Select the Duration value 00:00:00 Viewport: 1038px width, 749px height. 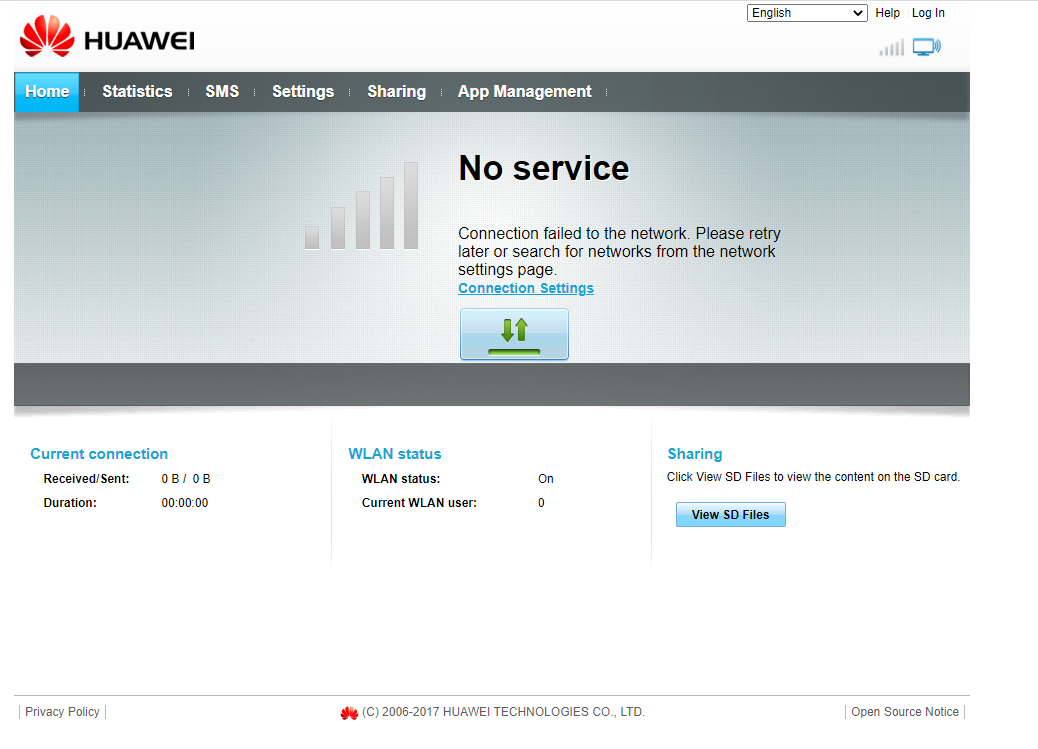185,503
